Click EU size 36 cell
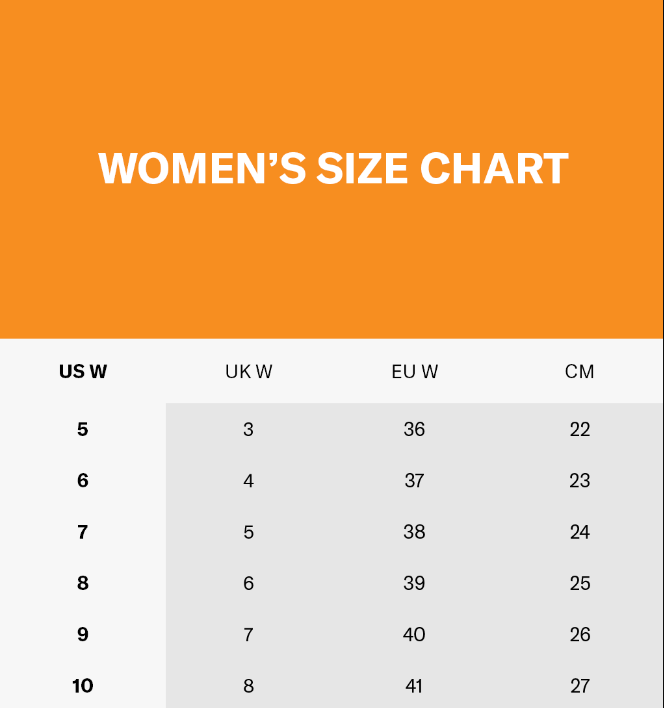The image size is (664, 708). coord(414,429)
